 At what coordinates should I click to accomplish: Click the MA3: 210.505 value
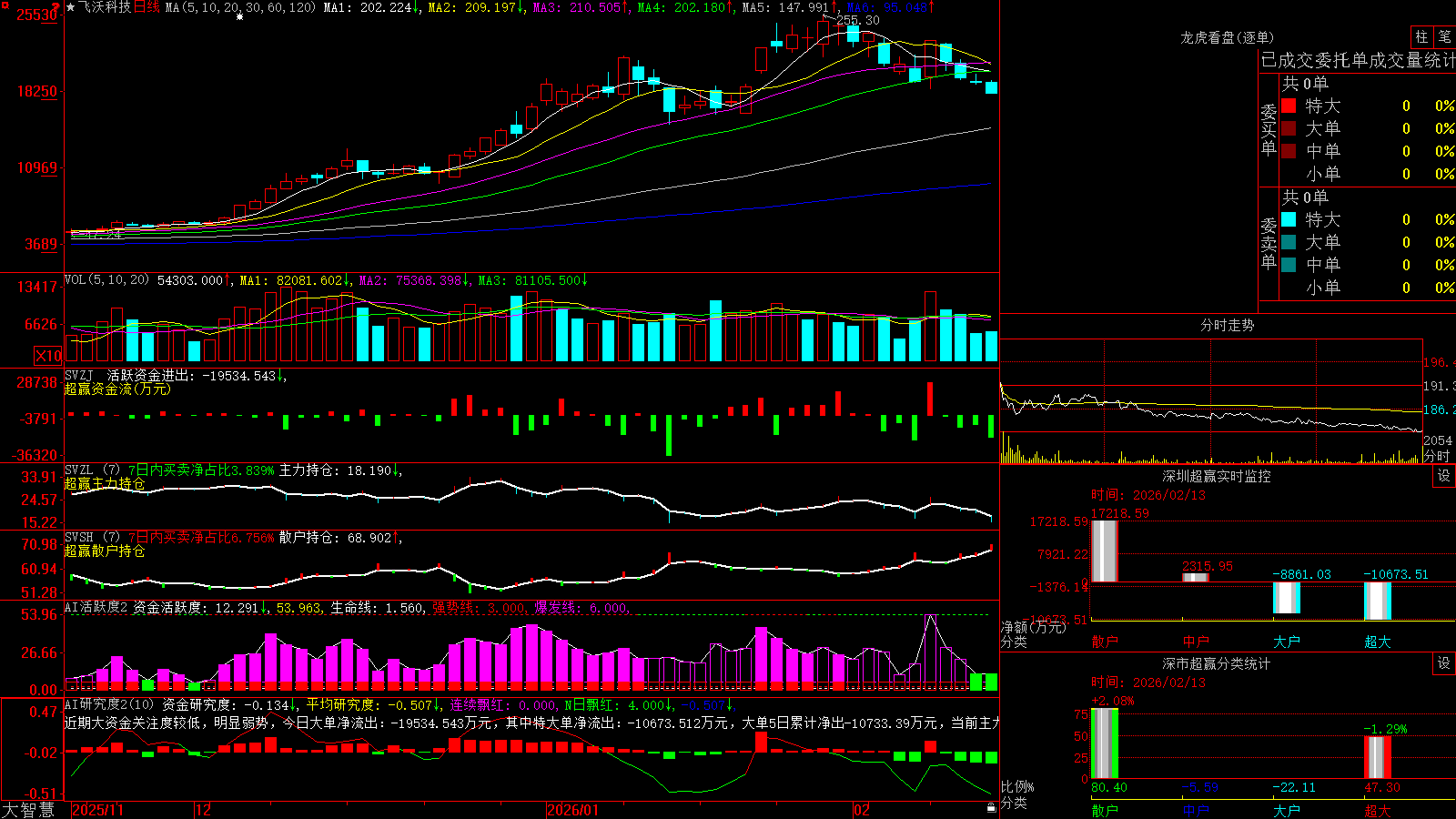pyautogui.click(x=581, y=7)
